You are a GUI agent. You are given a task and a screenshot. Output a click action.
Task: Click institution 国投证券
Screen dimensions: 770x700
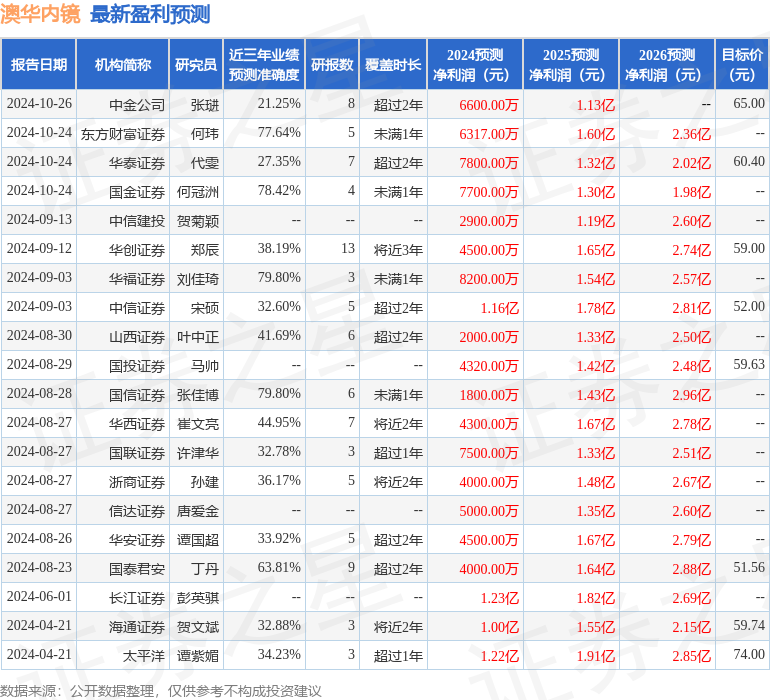tap(137, 365)
